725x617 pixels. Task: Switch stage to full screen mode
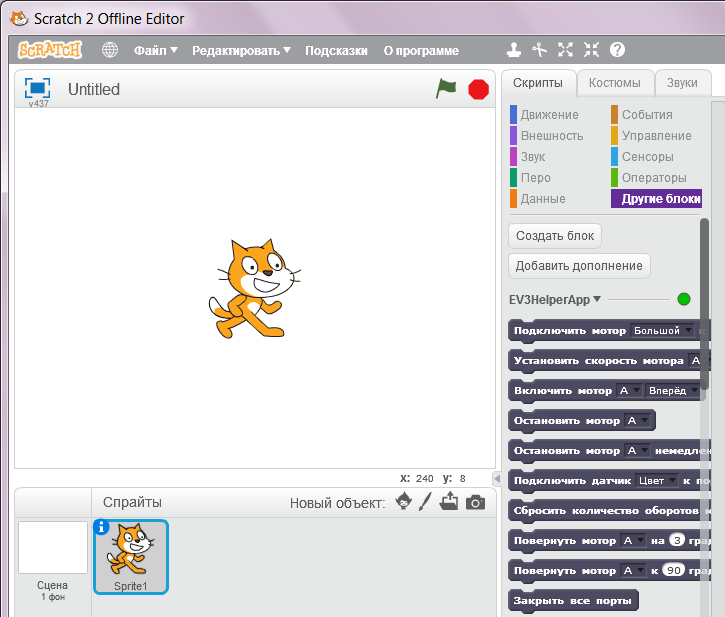(37, 88)
